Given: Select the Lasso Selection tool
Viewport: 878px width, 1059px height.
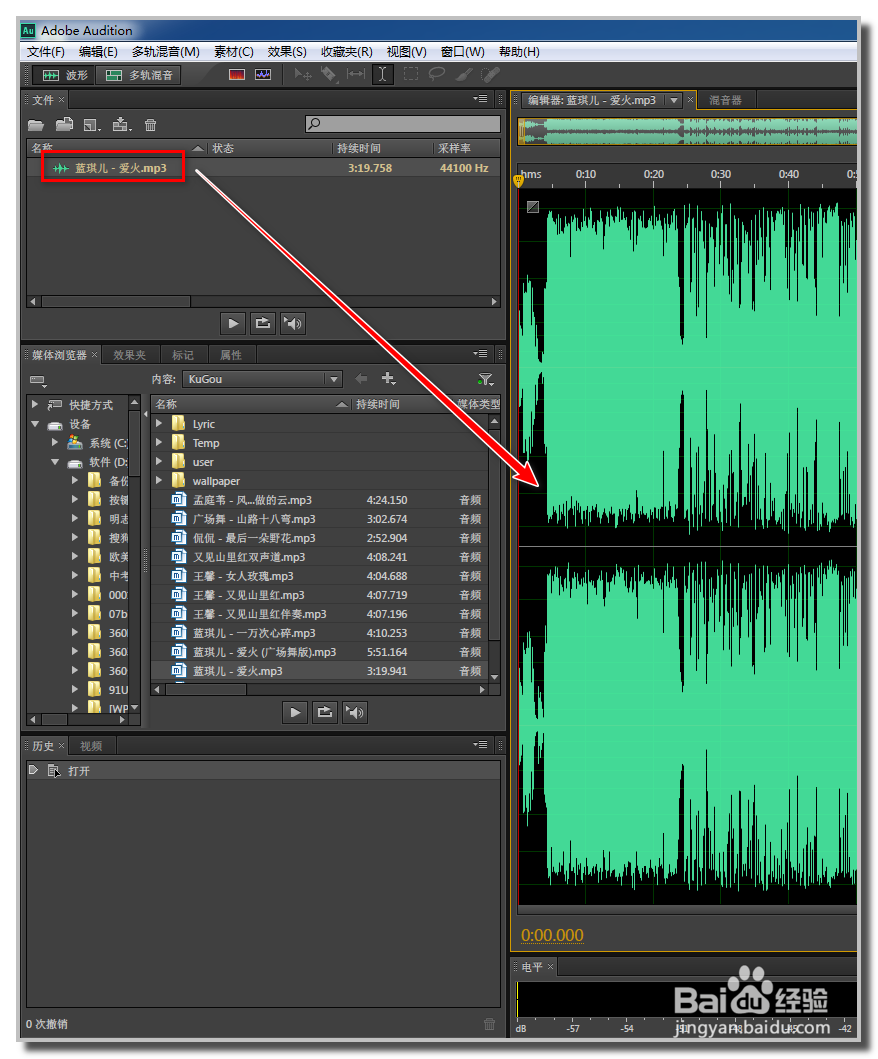Looking at the screenshot, I should pos(437,74).
